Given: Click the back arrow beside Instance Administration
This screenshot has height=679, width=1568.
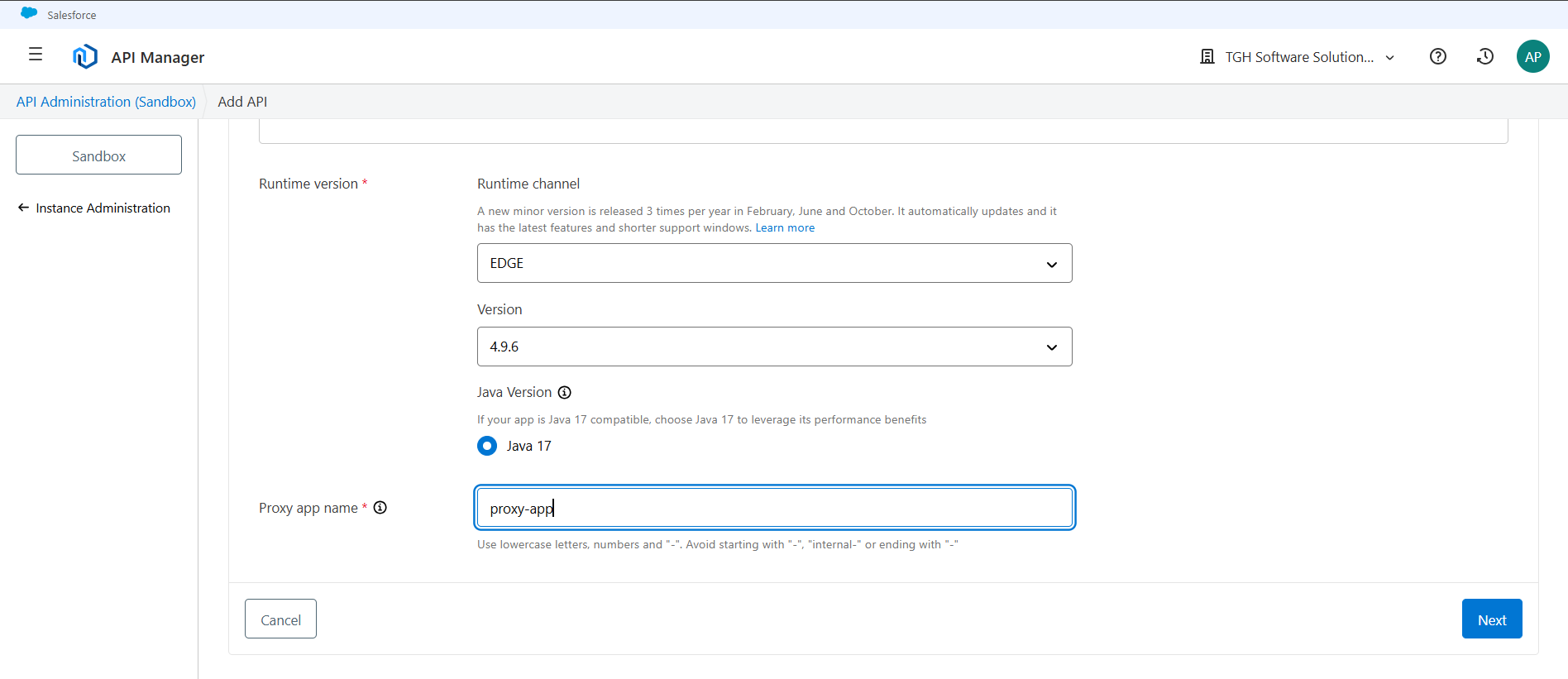Looking at the screenshot, I should [23, 208].
